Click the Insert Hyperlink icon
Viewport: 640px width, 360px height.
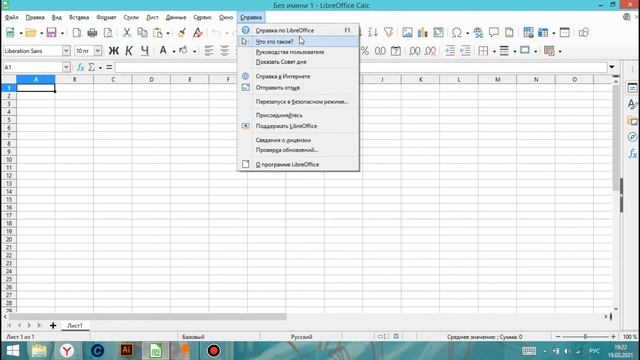pos(478,32)
